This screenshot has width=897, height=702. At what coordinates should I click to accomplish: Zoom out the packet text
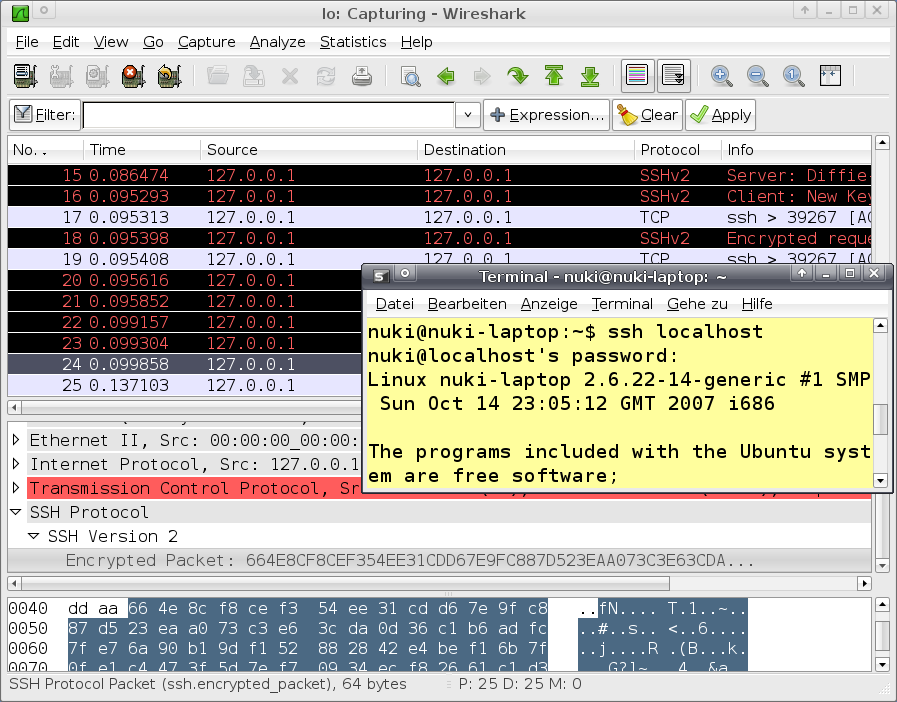pyautogui.click(x=757, y=76)
